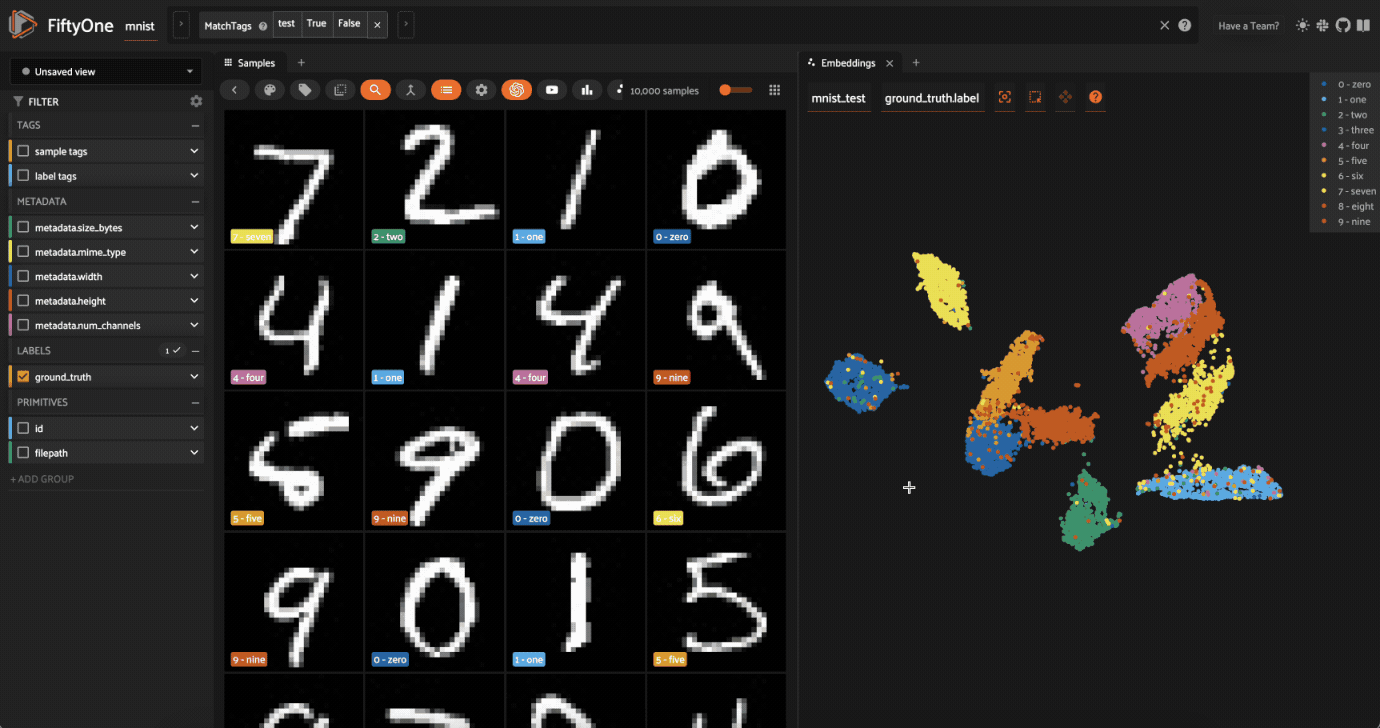The image size is (1380, 728).
Task: Click the MatchTags help question icon
Action: pos(263,26)
